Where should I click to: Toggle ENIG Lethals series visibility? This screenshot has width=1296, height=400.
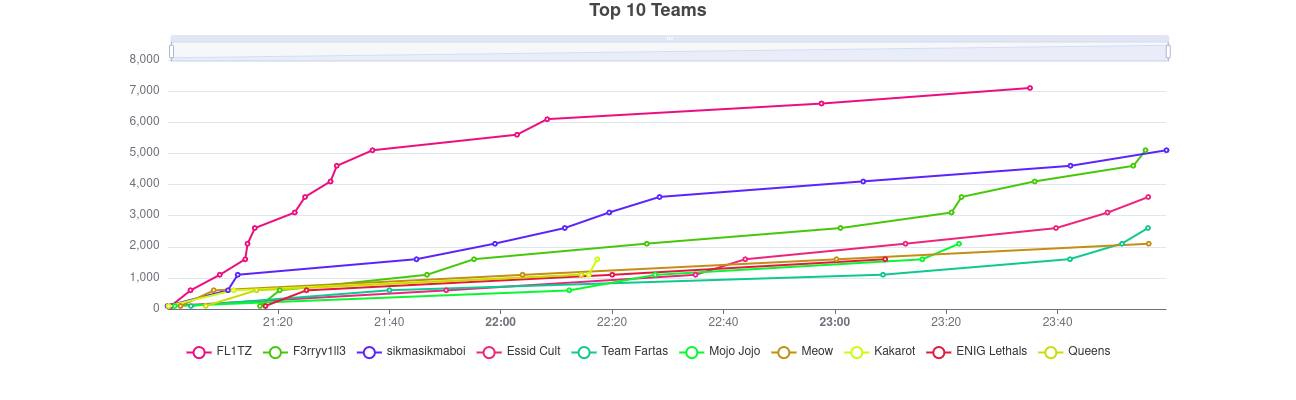coord(991,351)
